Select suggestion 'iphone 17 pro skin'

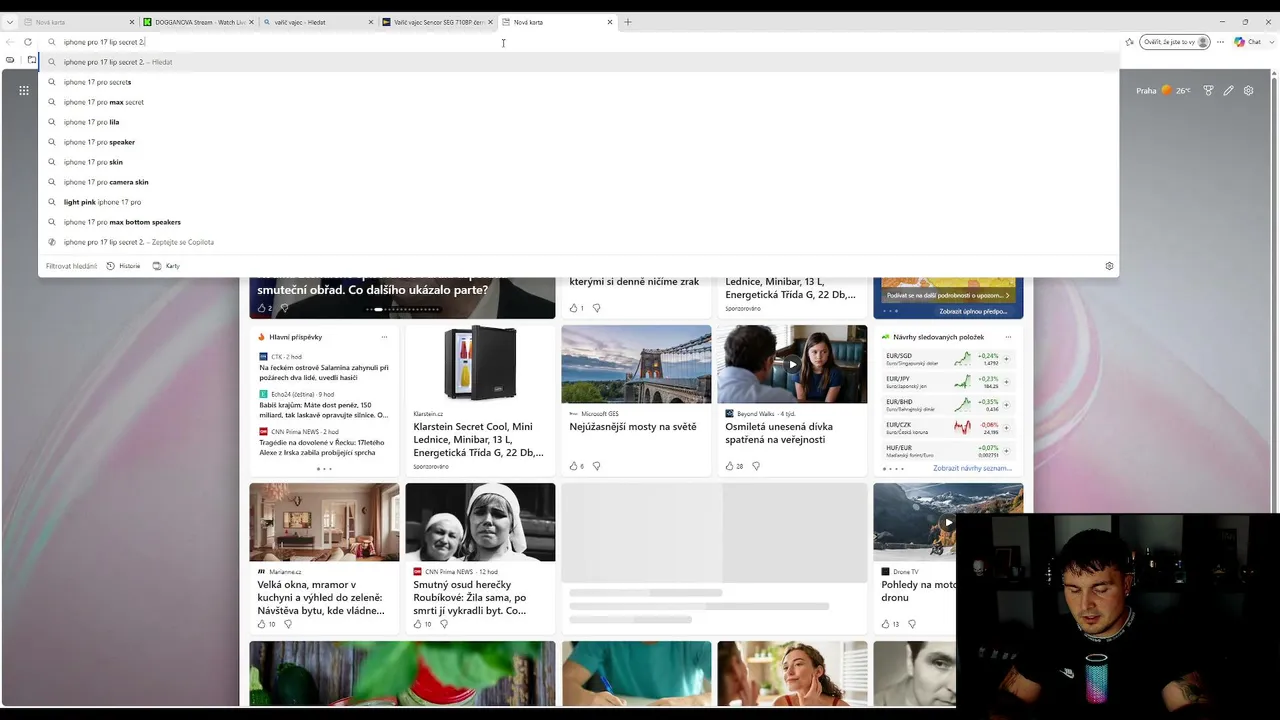click(579, 162)
